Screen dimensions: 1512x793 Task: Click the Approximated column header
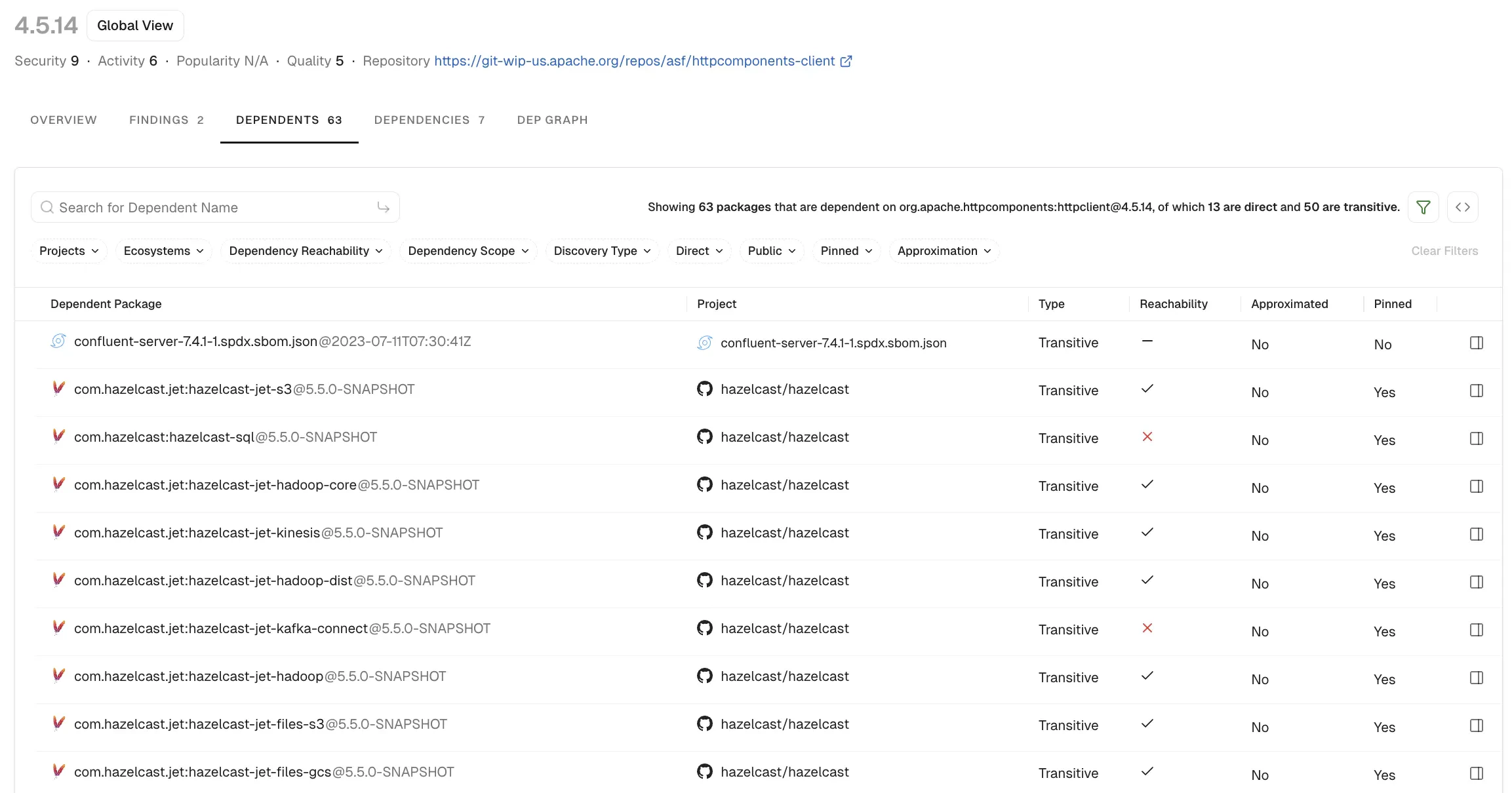click(x=1290, y=304)
